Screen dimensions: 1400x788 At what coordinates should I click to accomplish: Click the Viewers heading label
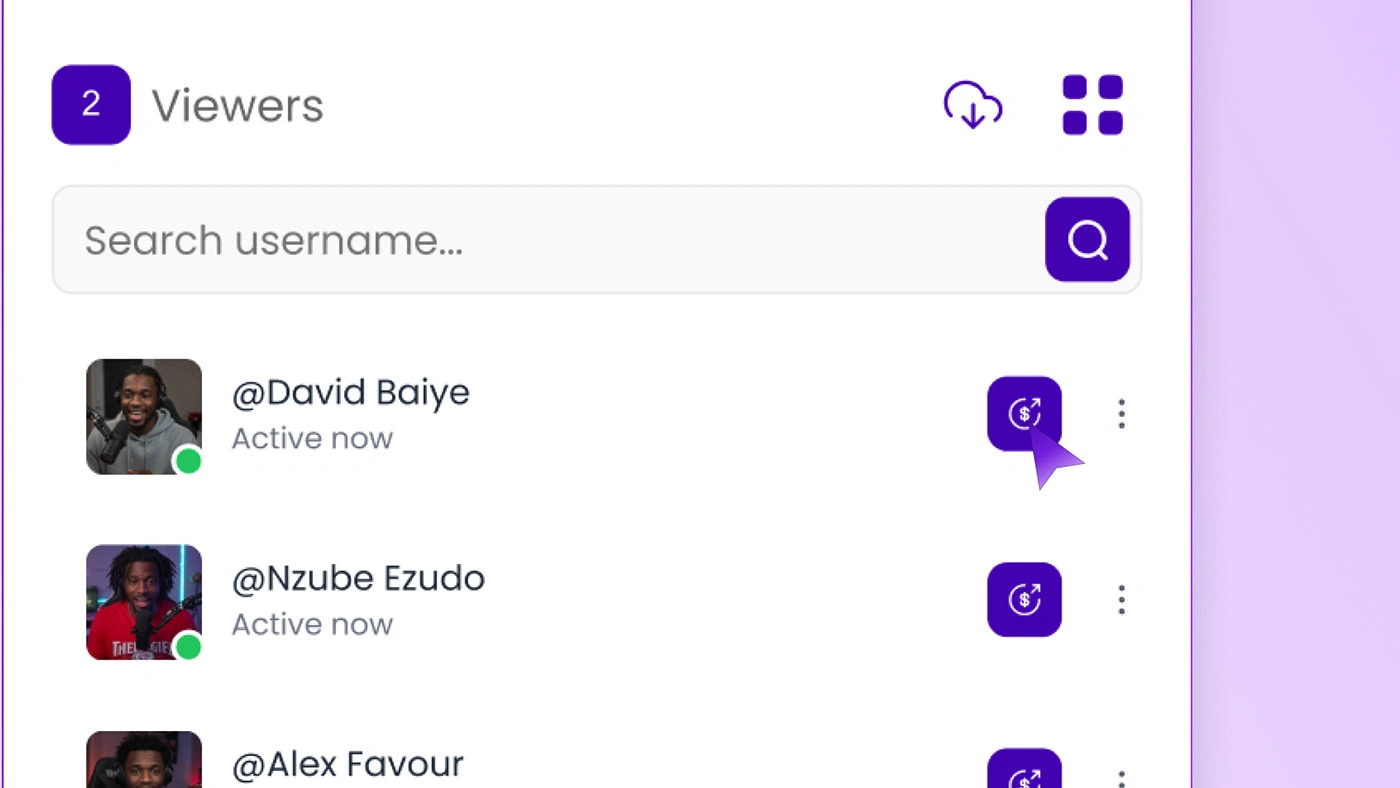237,105
